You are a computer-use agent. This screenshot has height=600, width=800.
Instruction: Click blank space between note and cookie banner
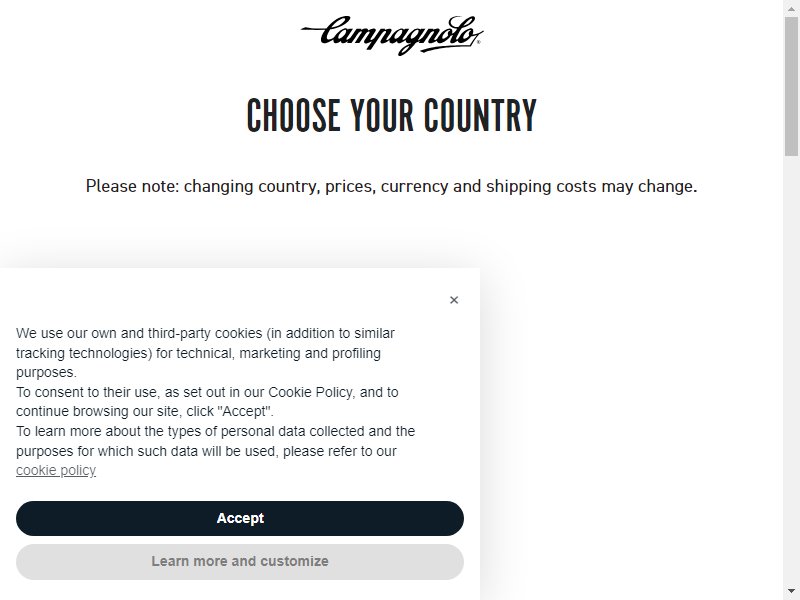pyautogui.click(x=391, y=232)
